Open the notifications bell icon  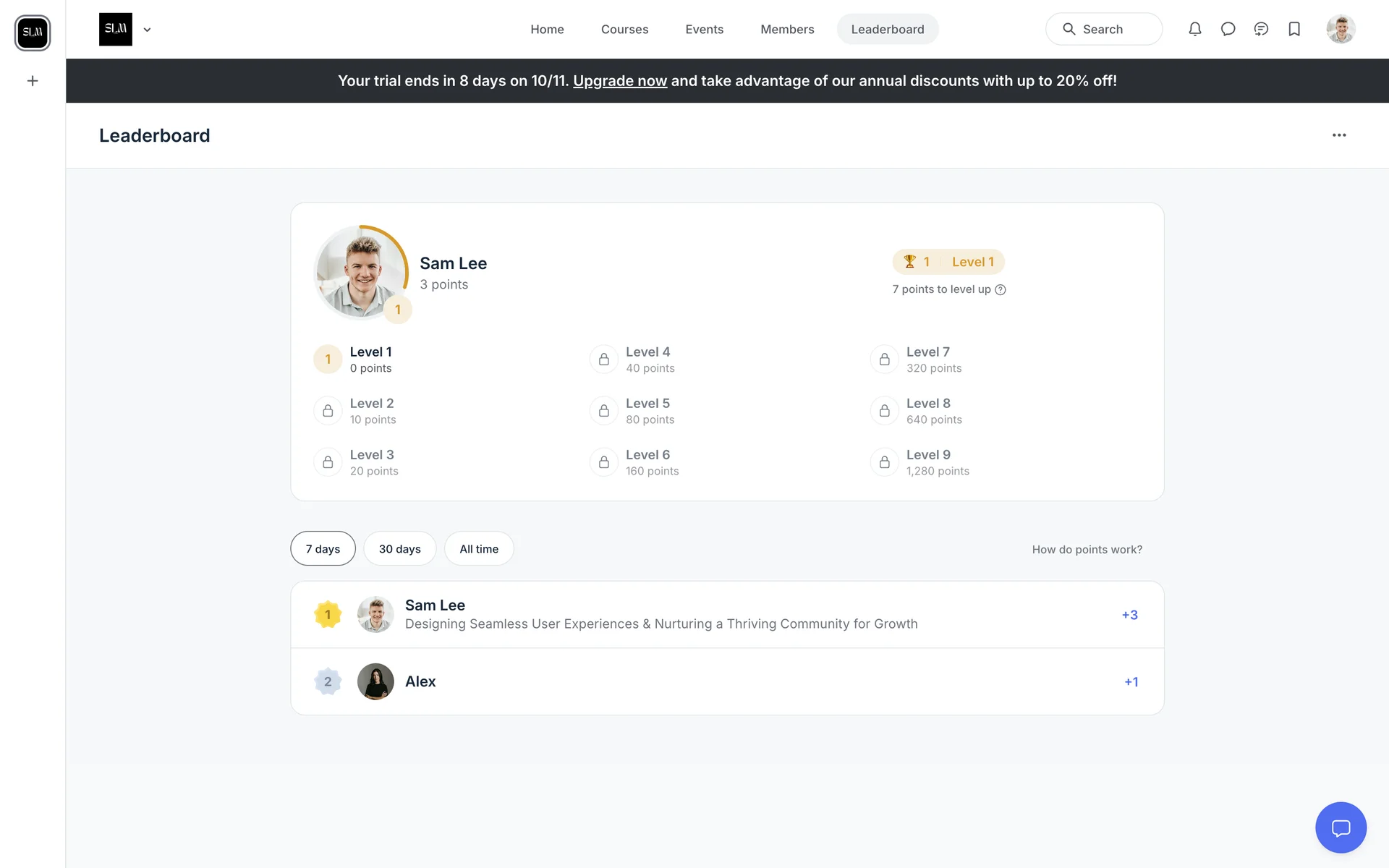click(1194, 29)
